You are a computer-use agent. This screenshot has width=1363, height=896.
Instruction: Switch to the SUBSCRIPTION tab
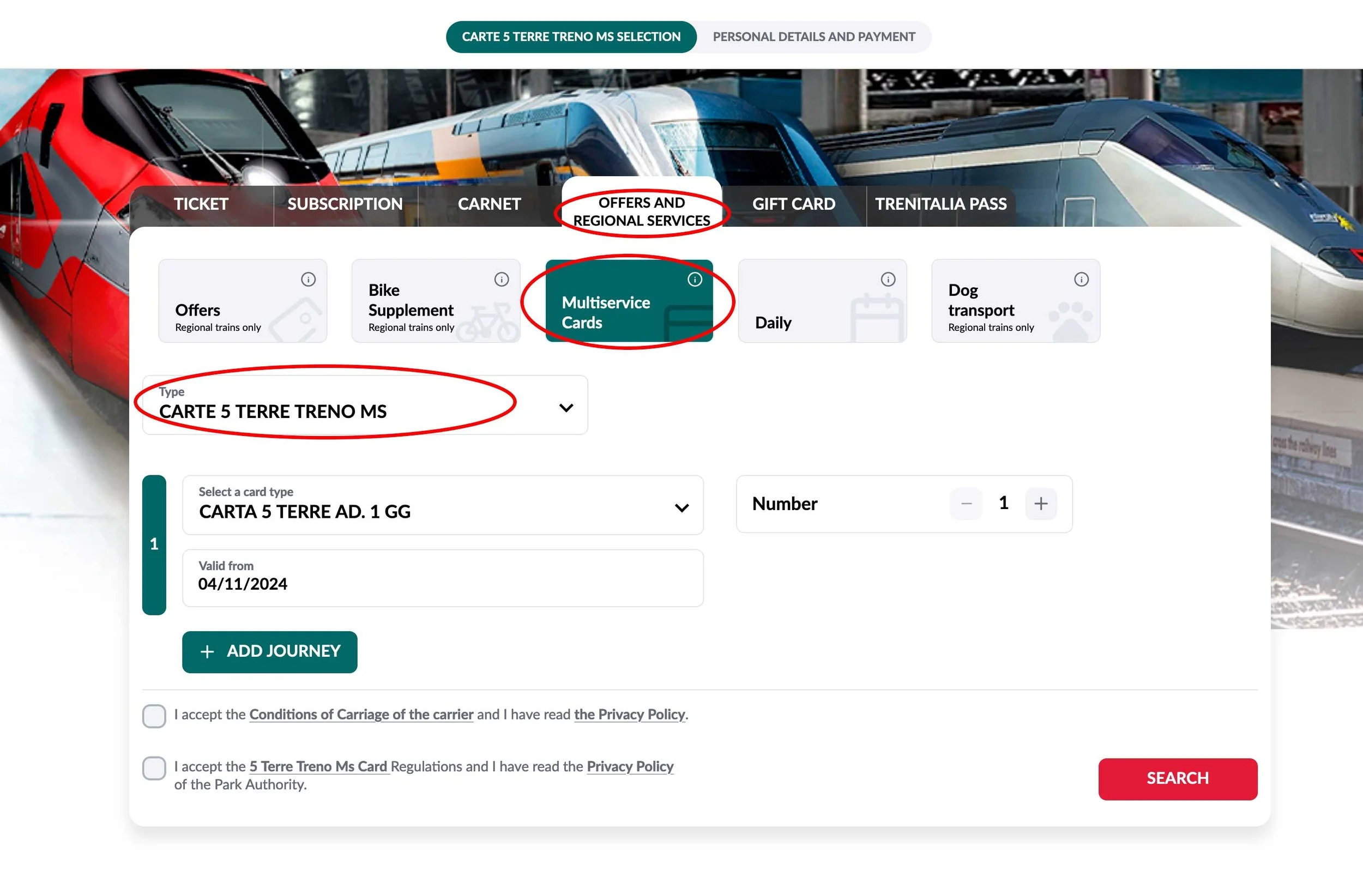pyautogui.click(x=345, y=204)
